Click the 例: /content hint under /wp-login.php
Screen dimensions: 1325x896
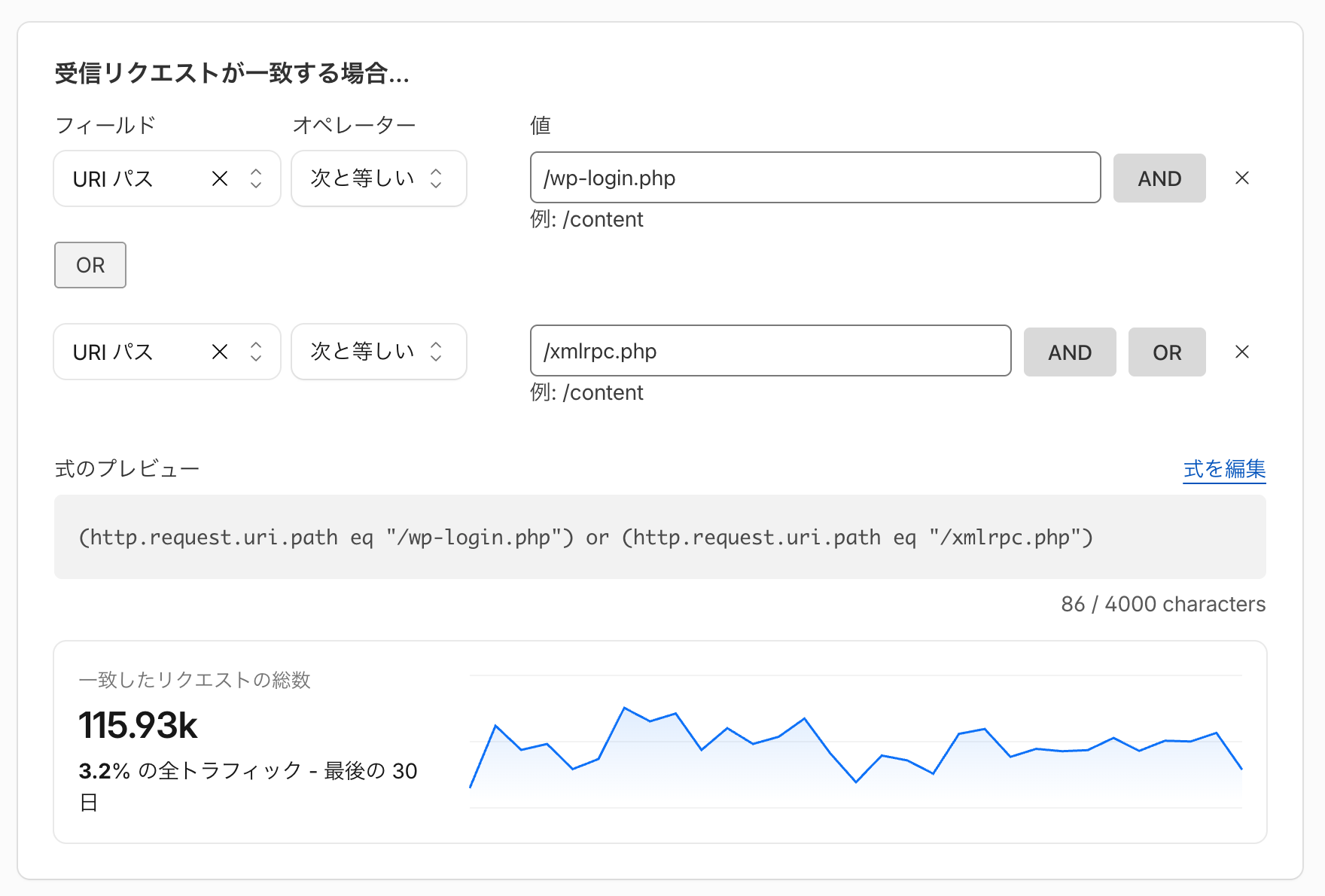[586, 219]
